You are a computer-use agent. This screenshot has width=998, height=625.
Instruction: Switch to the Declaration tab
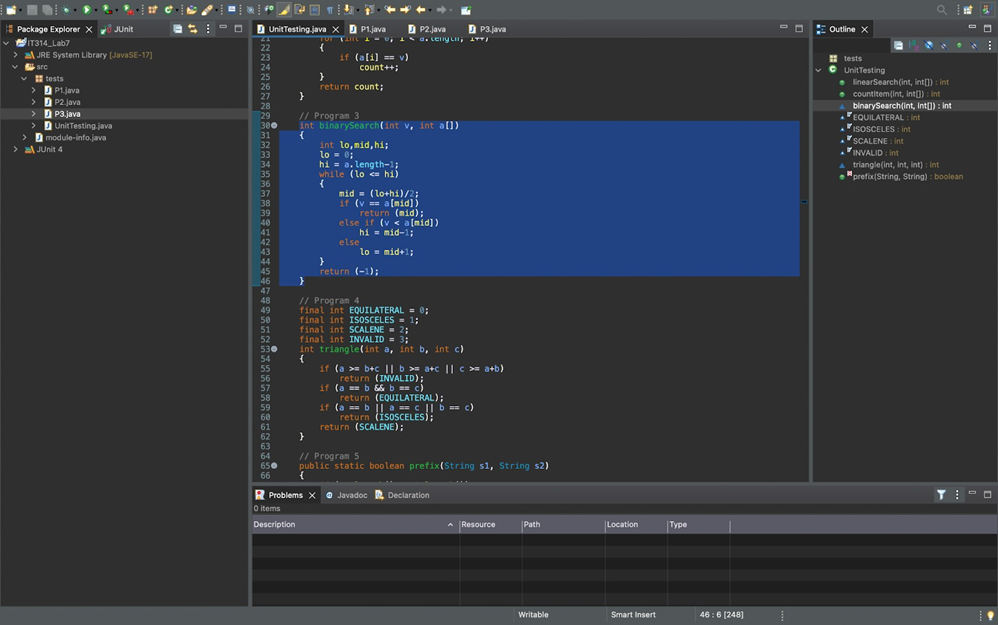click(402, 495)
